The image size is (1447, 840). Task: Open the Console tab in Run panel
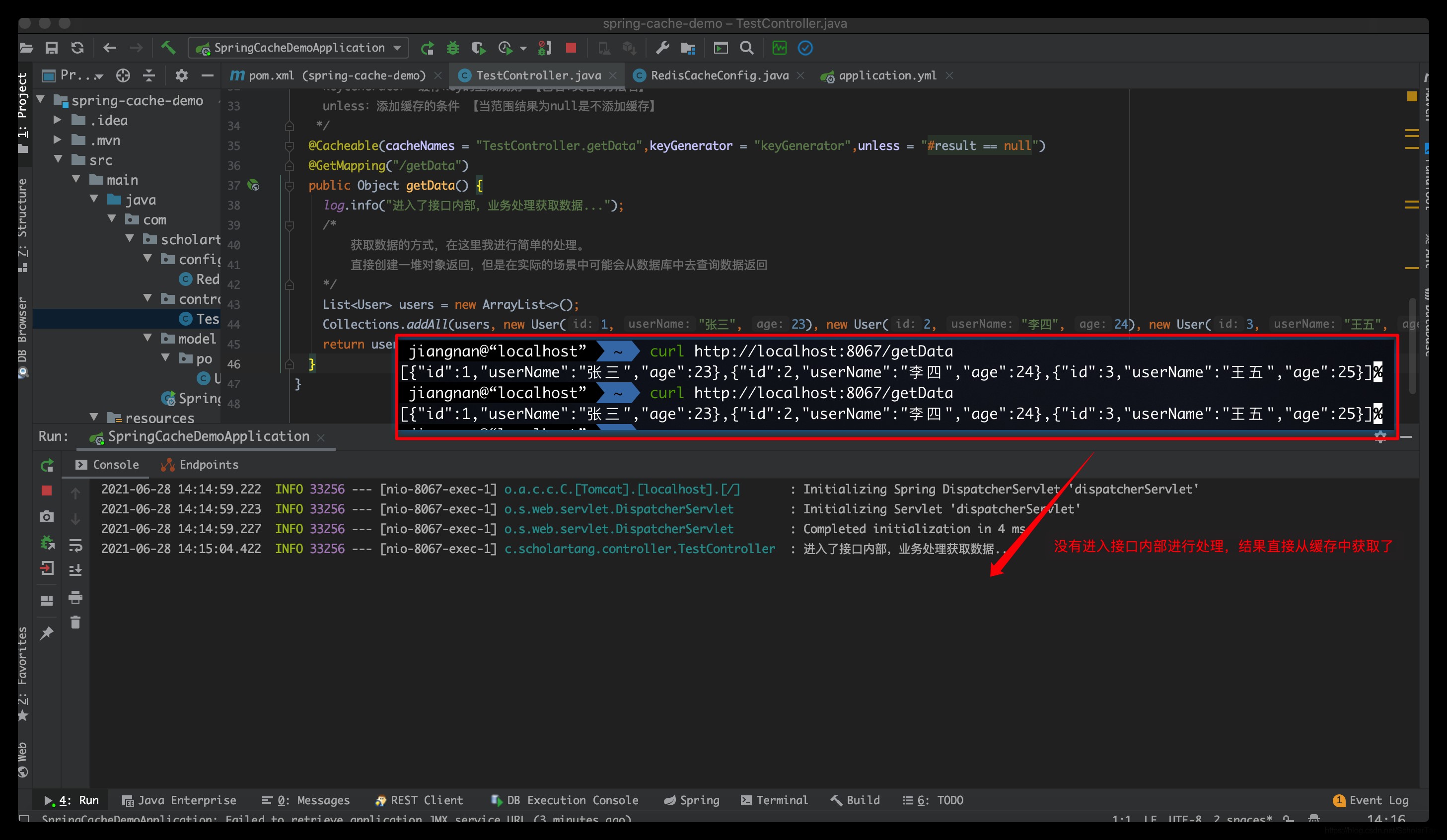107,465
